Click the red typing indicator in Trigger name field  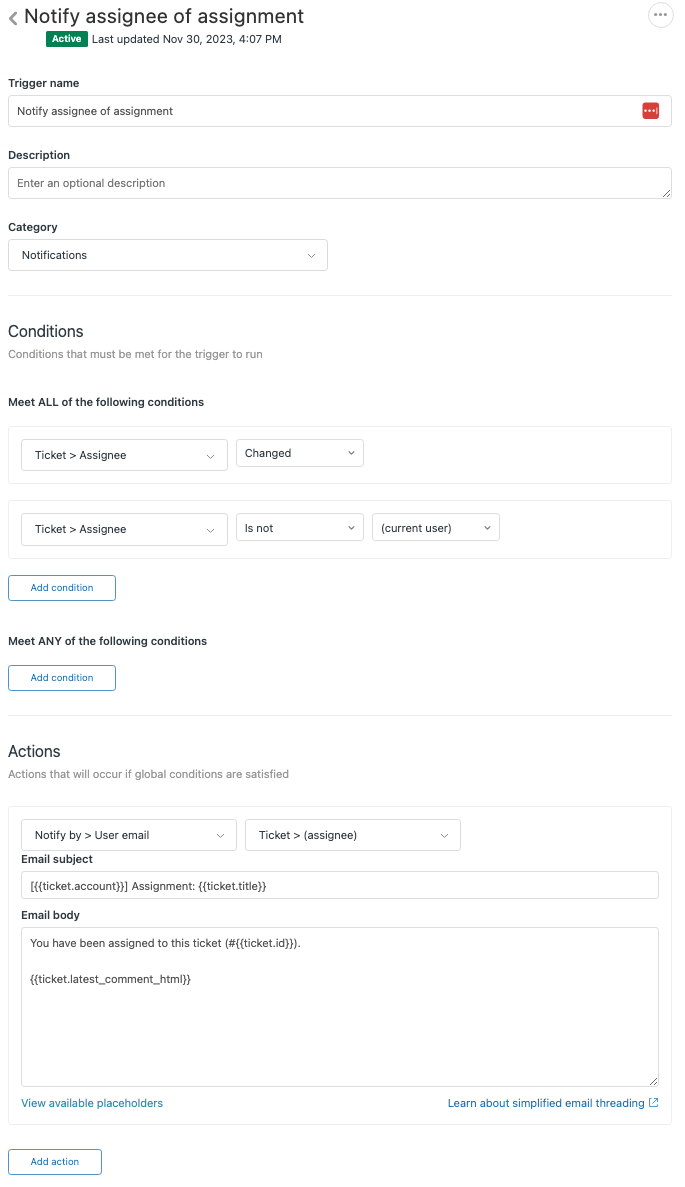(651, 110)
